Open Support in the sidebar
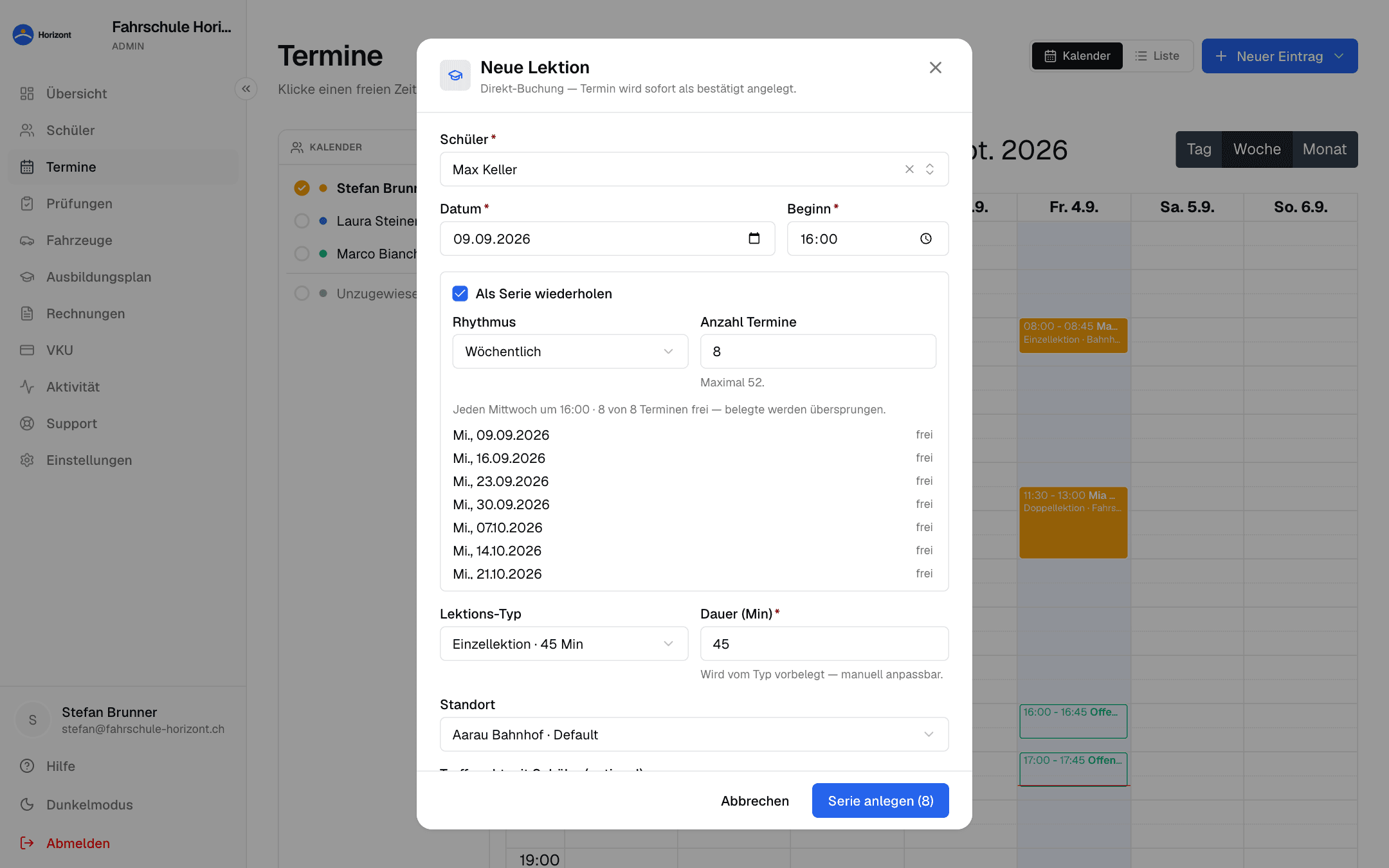The height and width of the screenshot is (868, 1389). pyautogui.click(x=123, y=424)
